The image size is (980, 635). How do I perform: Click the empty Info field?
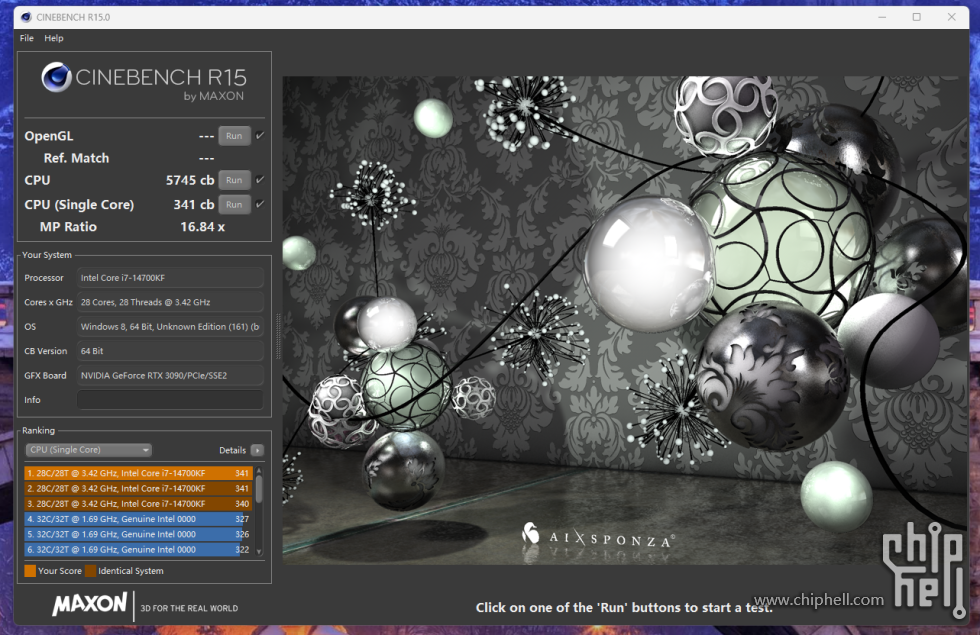click(170, 399)
